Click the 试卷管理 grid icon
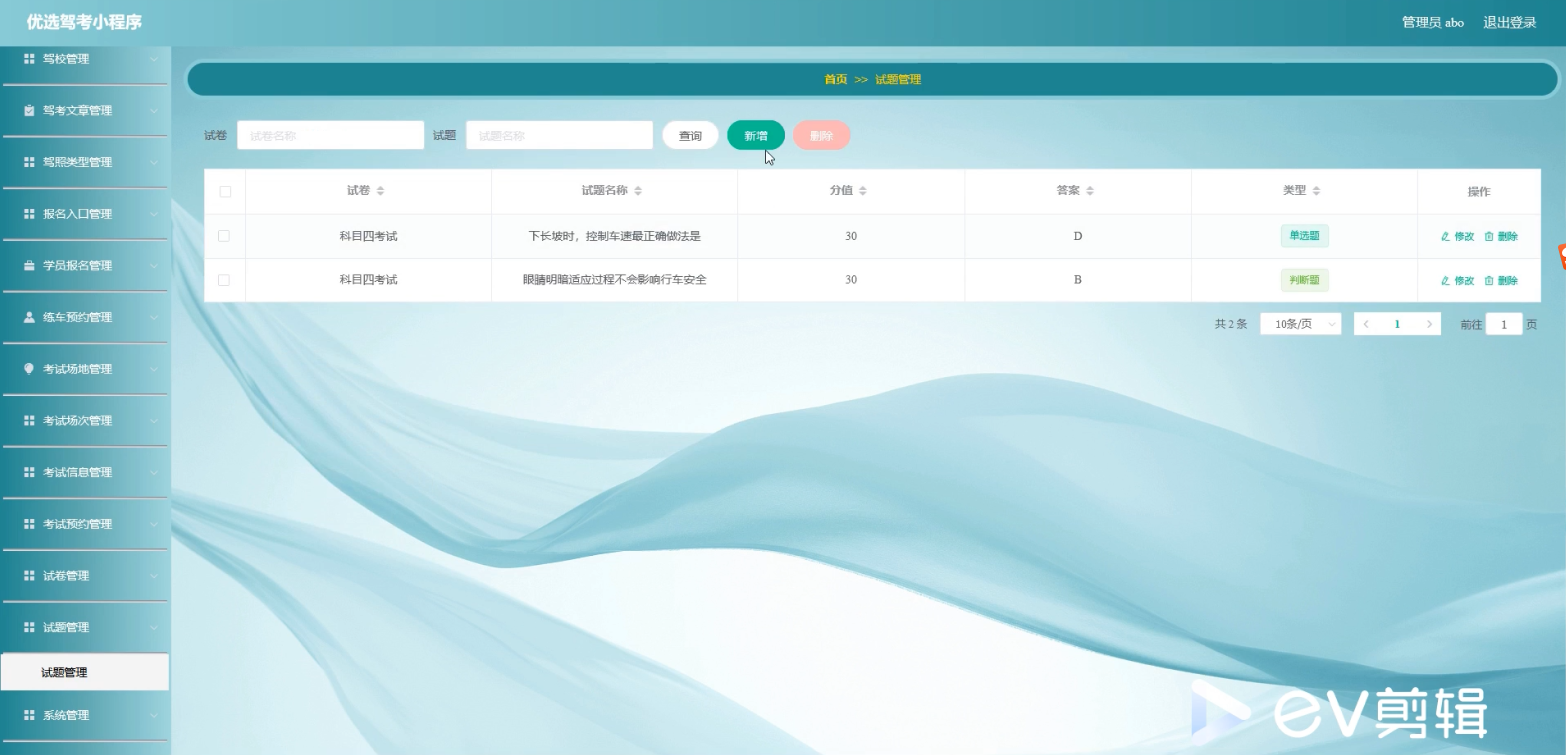 point(29,576)
